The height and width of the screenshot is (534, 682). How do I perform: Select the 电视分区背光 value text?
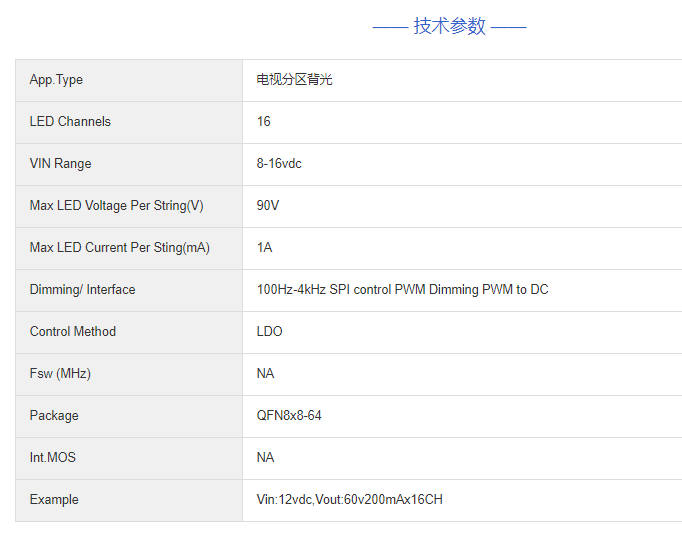pyautogui.click(x=294, y=80)
